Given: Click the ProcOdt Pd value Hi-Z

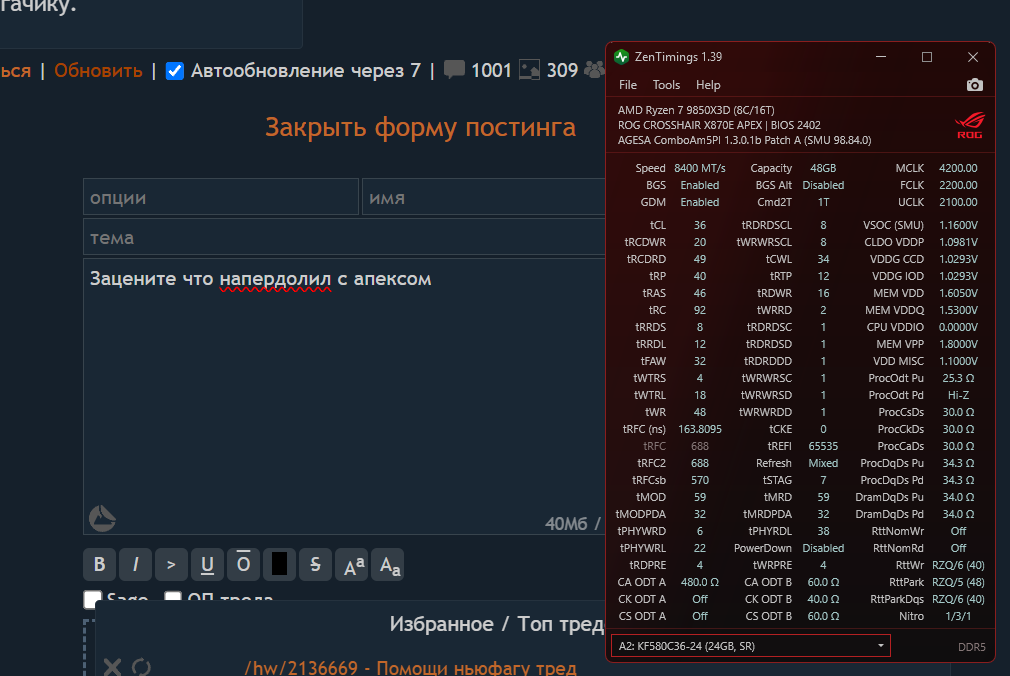Looking at the screenshot, I should pos(958,395).
